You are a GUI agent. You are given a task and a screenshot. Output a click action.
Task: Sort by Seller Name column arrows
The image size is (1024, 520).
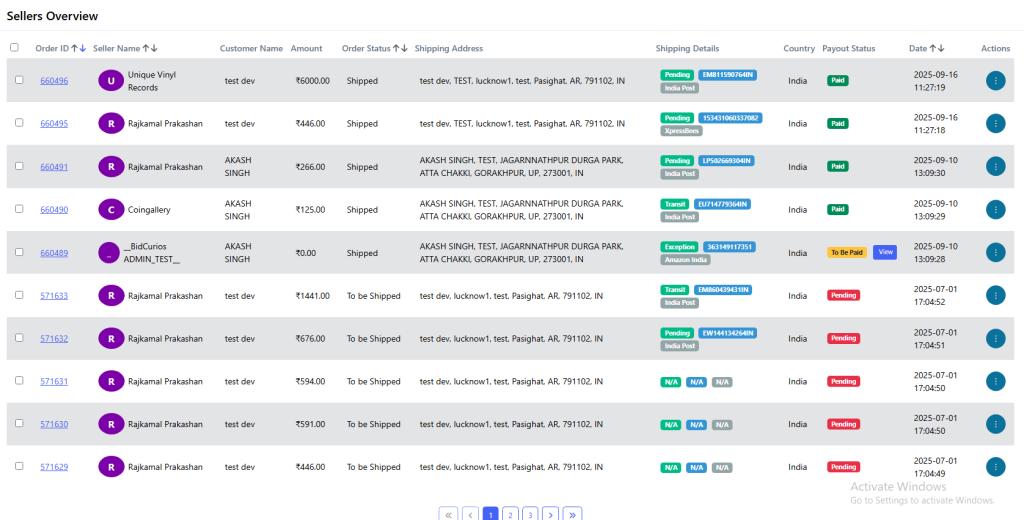[x=150, y=48]
